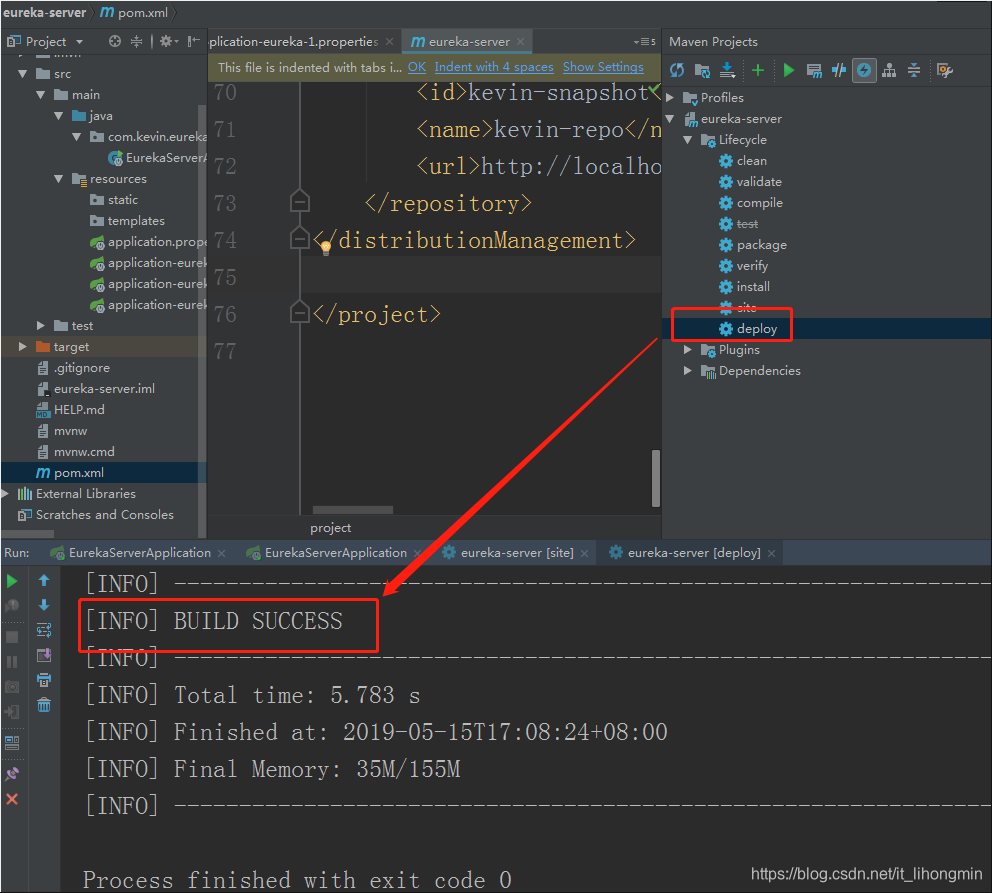Jump up the stack trace arrow

click(x=44, y=580)
